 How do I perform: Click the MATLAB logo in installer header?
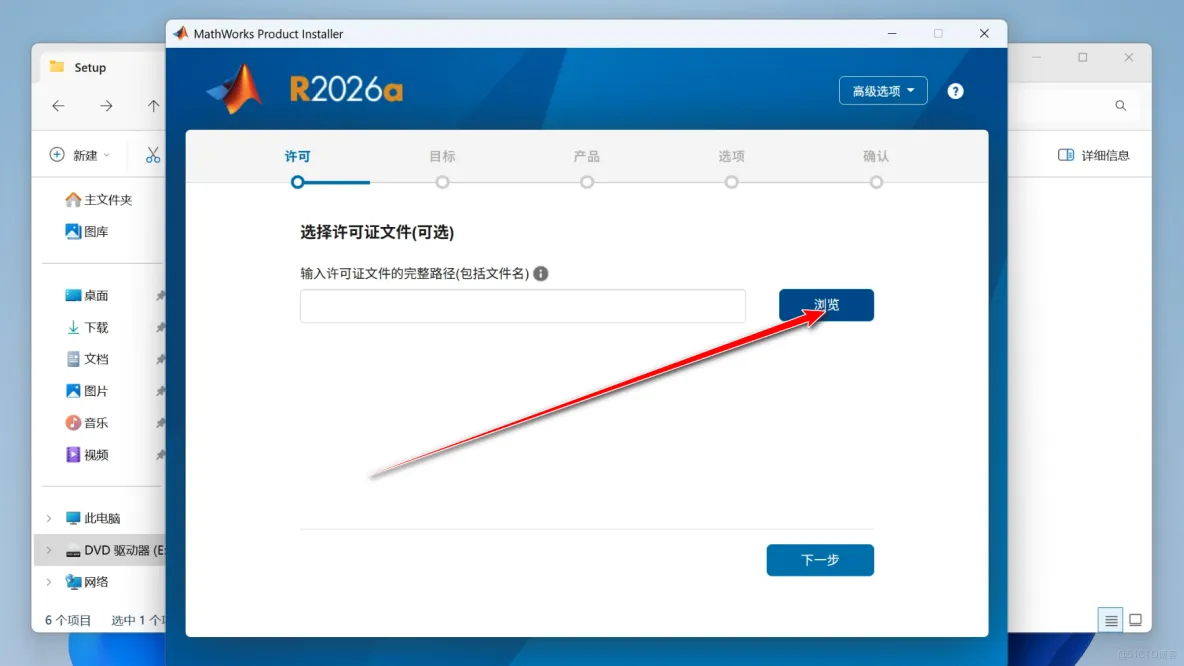[x=235, y=89]
